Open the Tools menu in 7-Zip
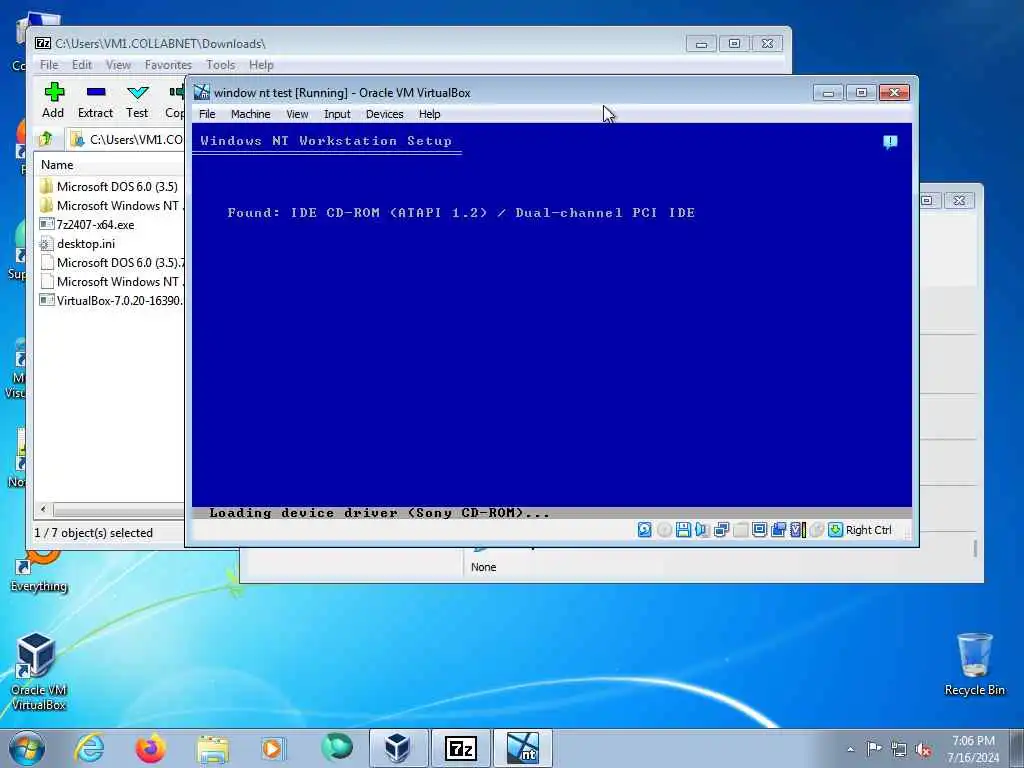The width and height of the screenshot is (1024, 768). coord(220,65)
